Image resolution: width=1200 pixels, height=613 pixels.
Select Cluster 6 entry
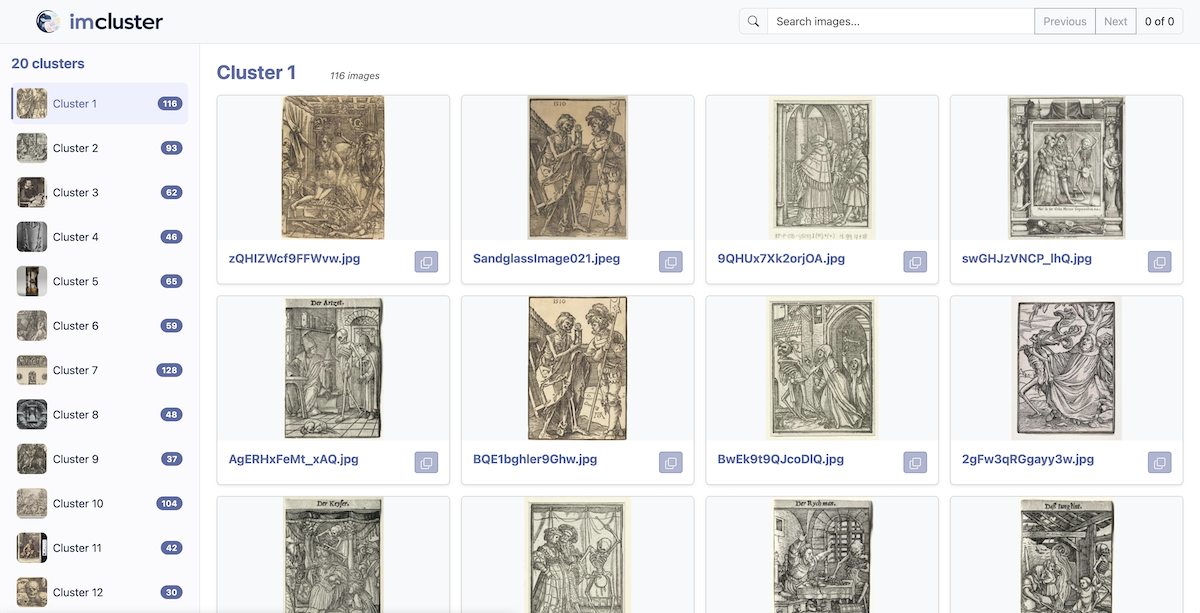99,326
